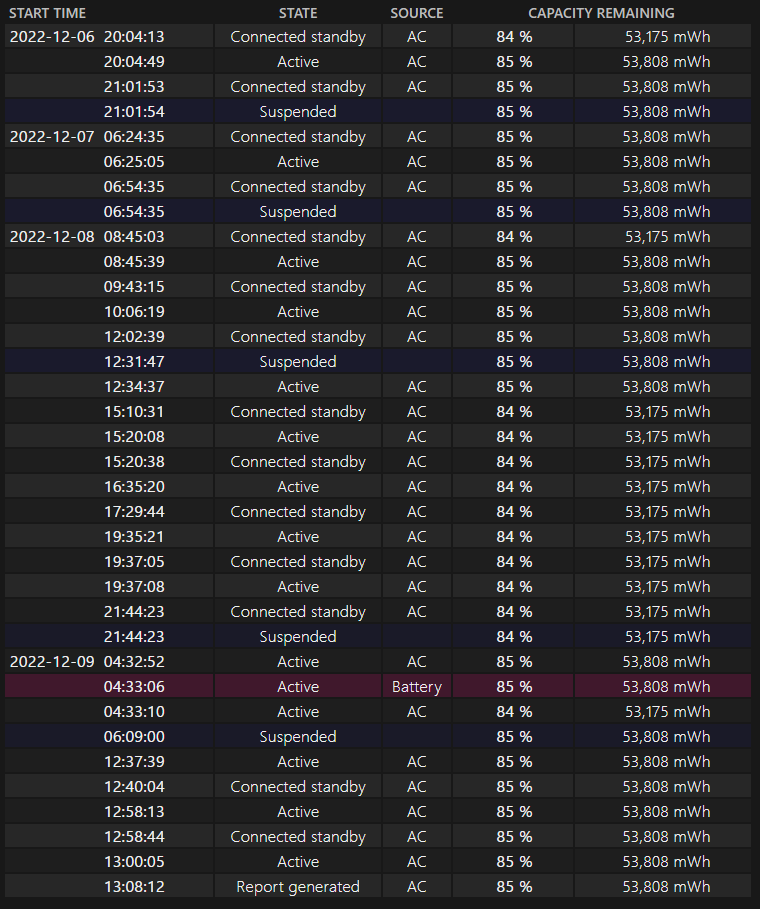Screen dimensions: 760x909
Task: Click 53,808 mWh in the 20:04:49 row
Action: click(x=666, y=61)
